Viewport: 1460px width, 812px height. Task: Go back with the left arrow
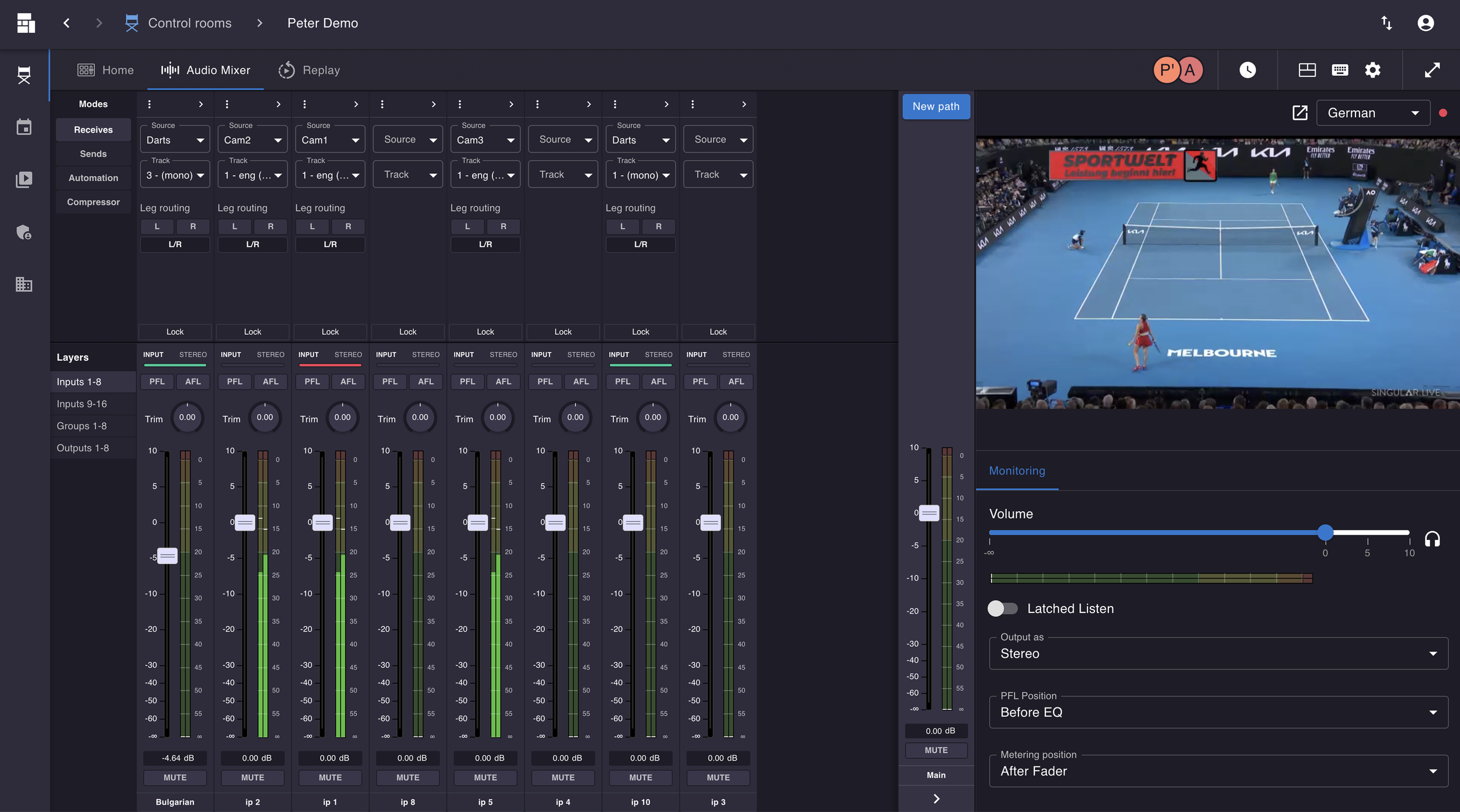(67, 23)
